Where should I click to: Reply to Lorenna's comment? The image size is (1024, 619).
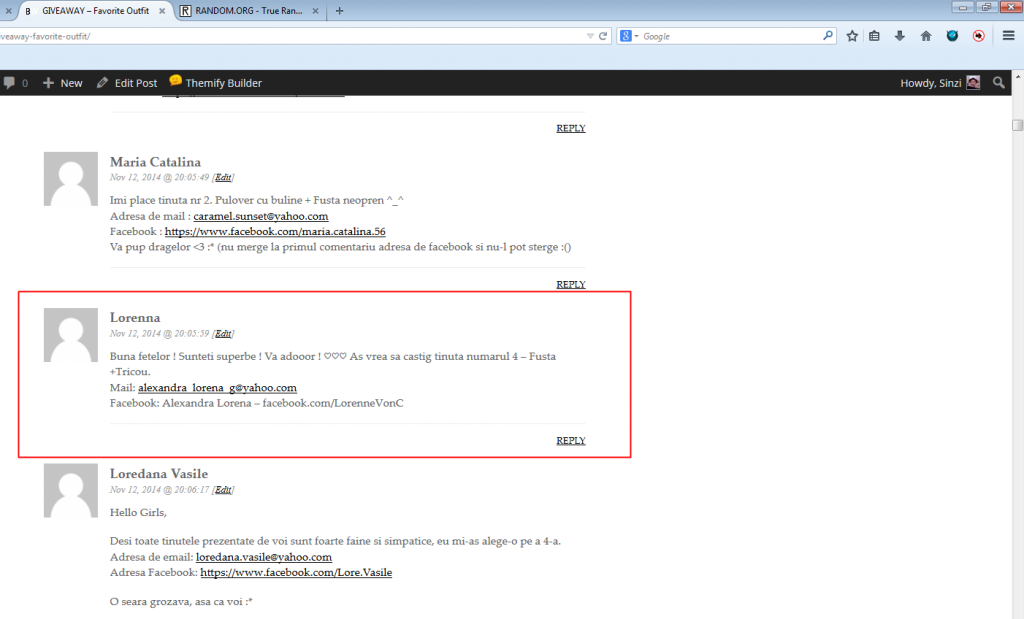pos(570,440)
